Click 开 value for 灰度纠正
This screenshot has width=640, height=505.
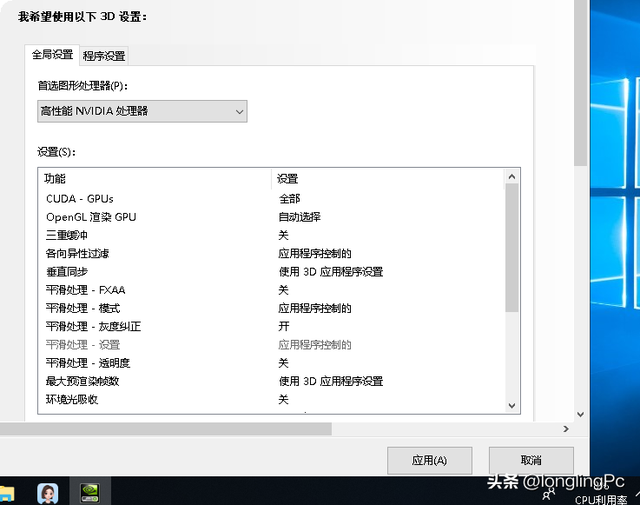tap(284, 327)
